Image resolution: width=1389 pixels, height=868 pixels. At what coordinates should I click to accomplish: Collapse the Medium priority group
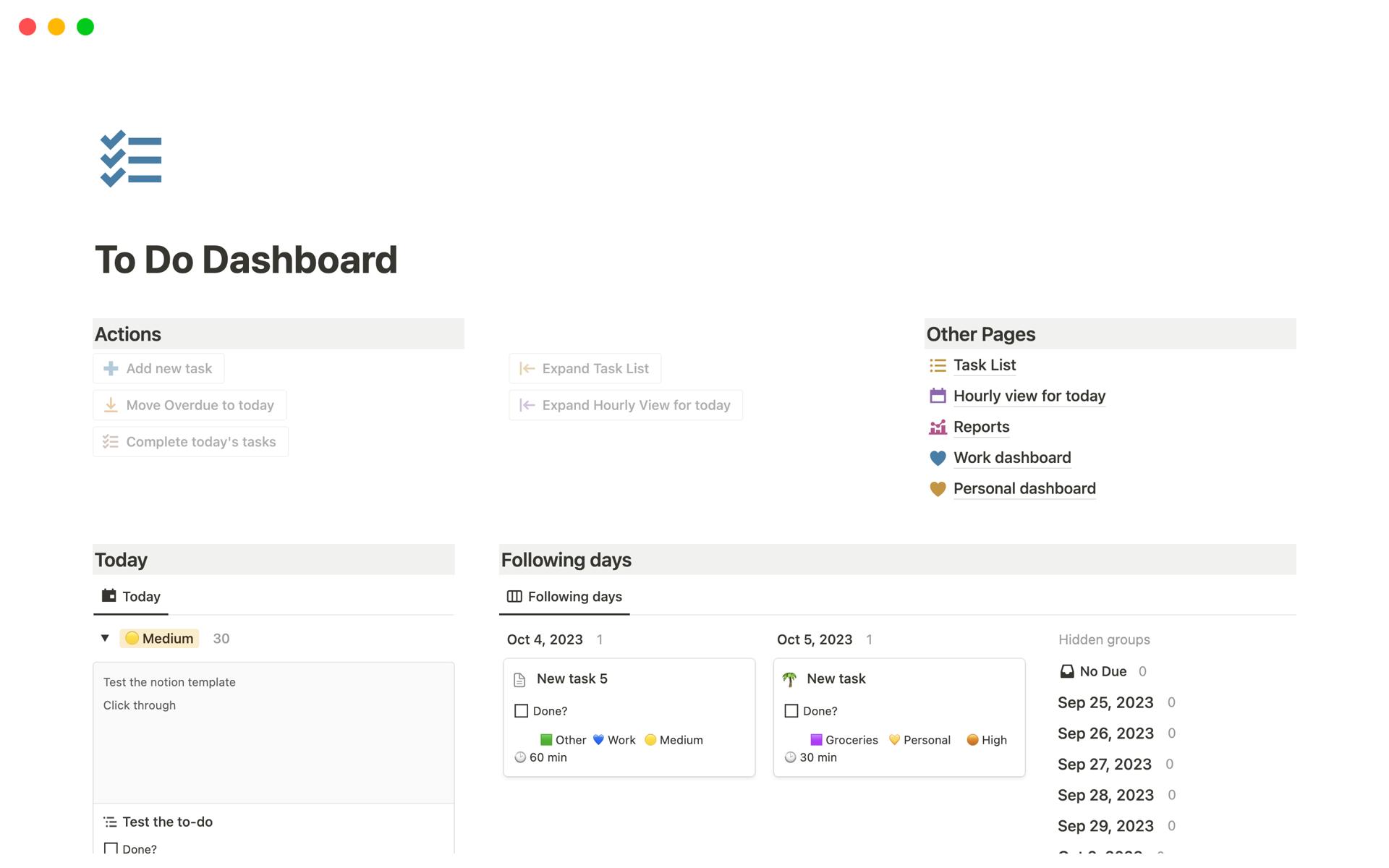point(104,638)
